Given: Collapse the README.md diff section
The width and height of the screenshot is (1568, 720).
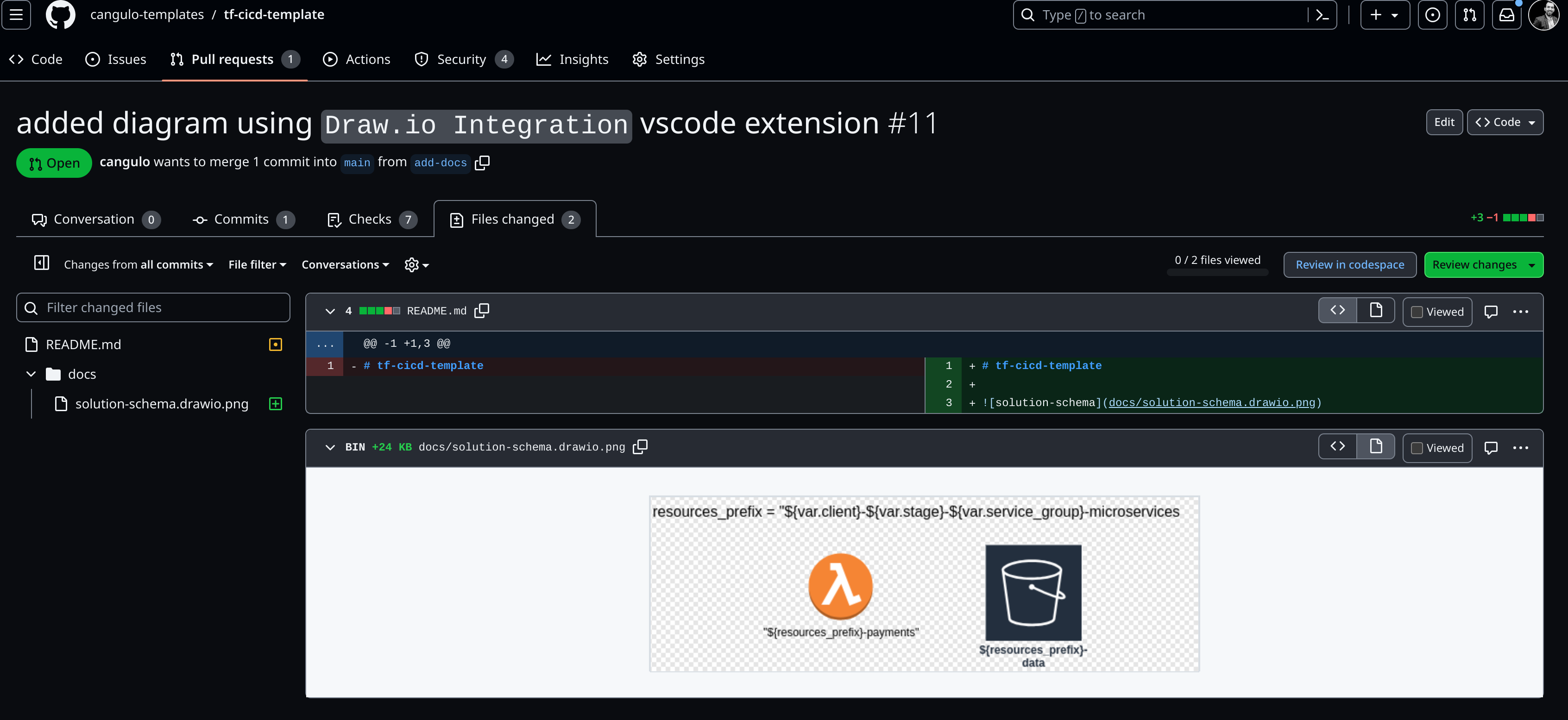Looking at the screenshot, I should point(330,311).
